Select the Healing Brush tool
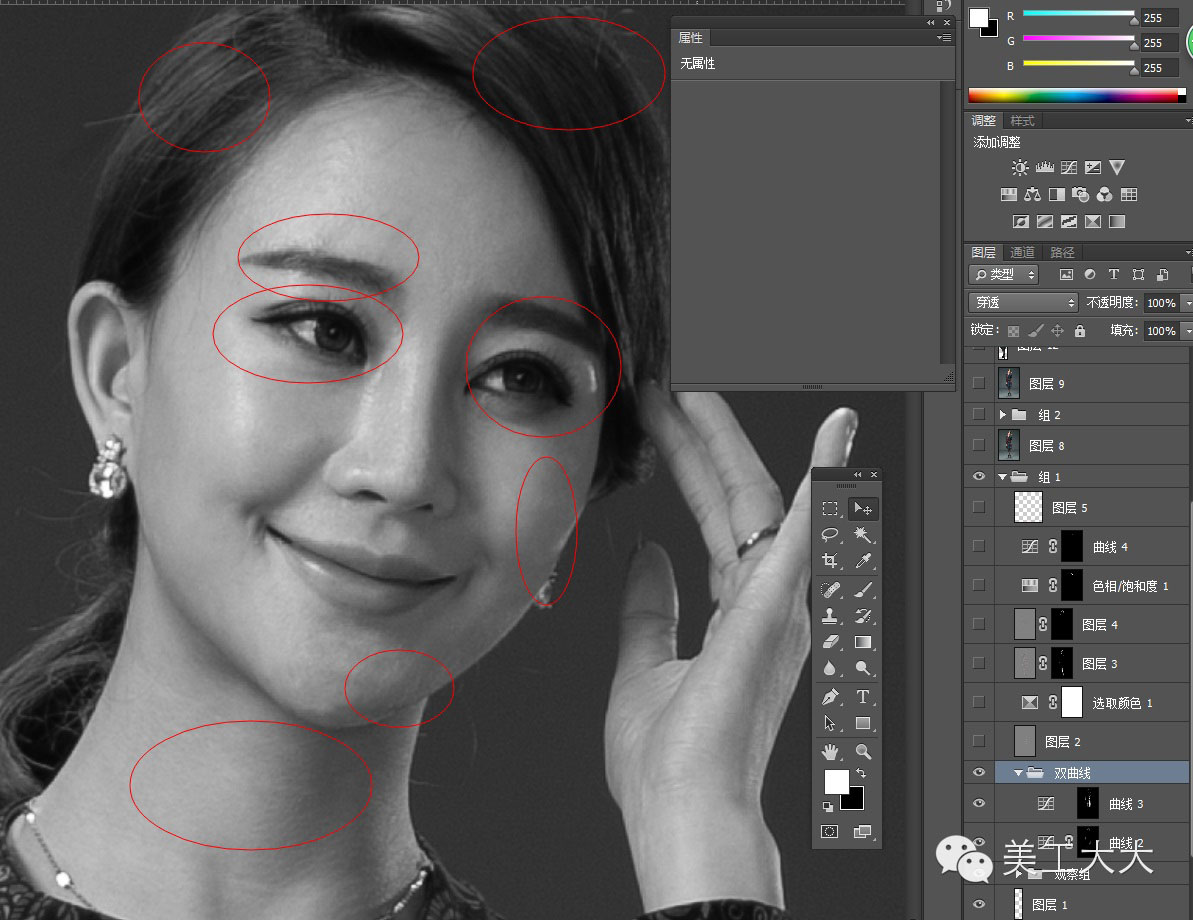 pyautogui.click(x=830, y=590)
